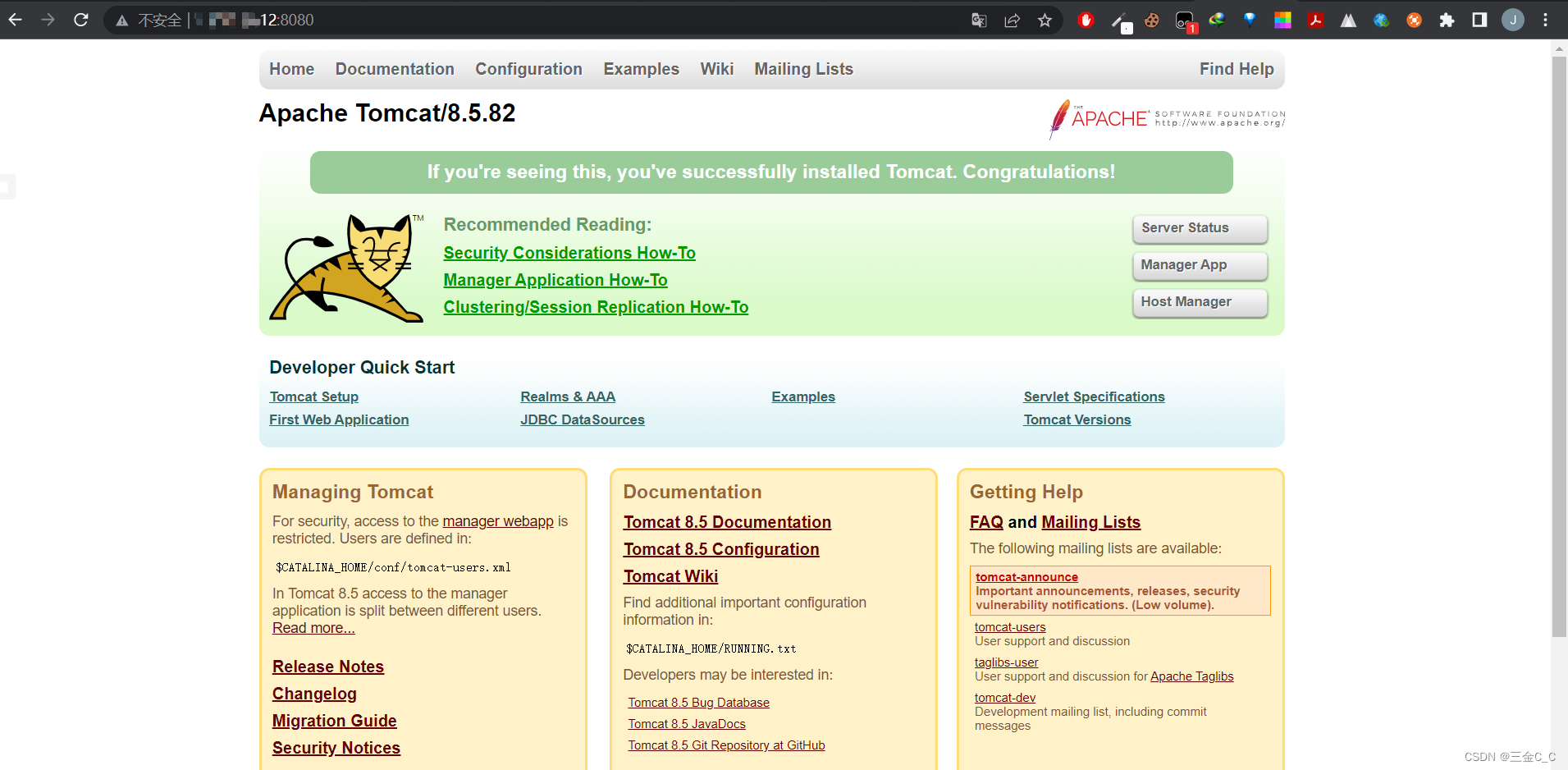Open the FAQ link in Getting Help
Screen dimensions: 1568x770
986,522
